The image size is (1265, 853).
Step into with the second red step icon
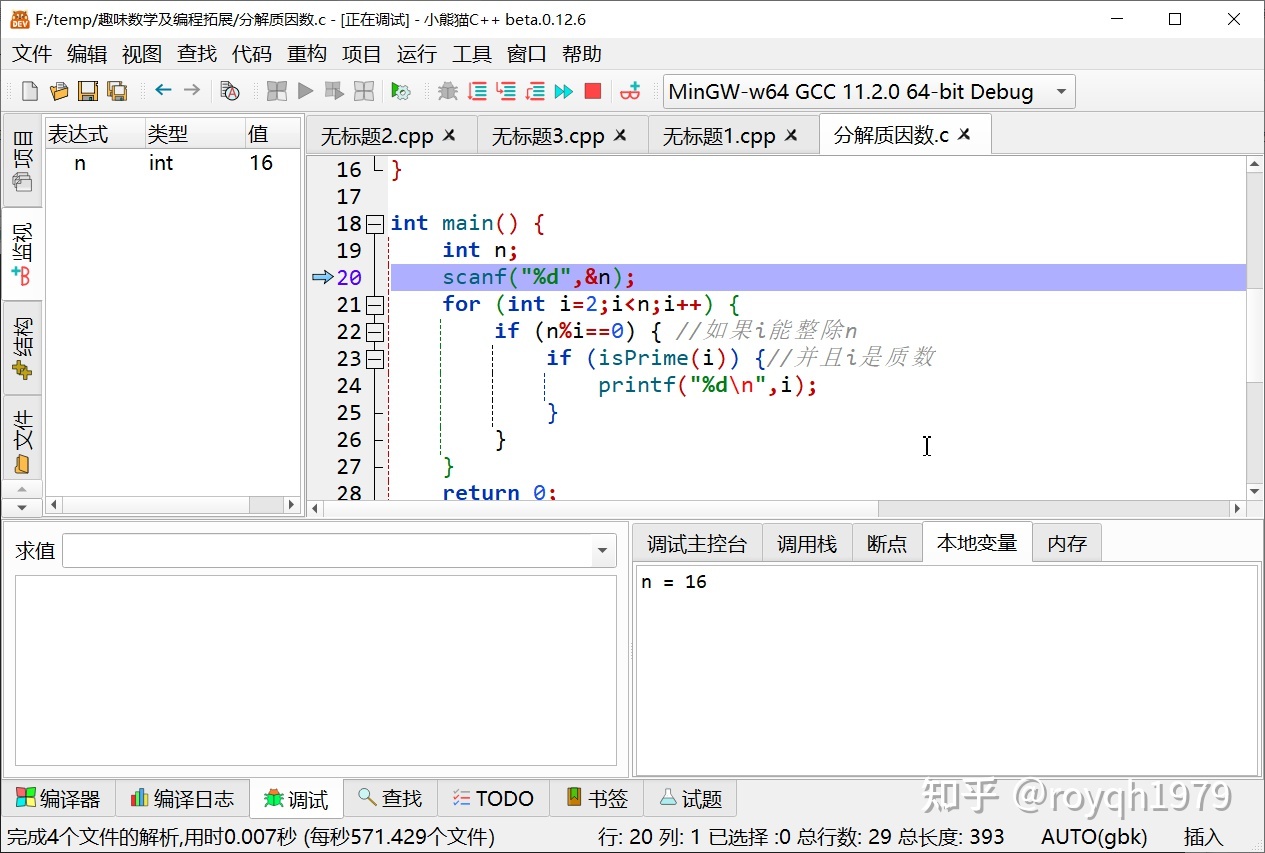click(x=506, y=92)
